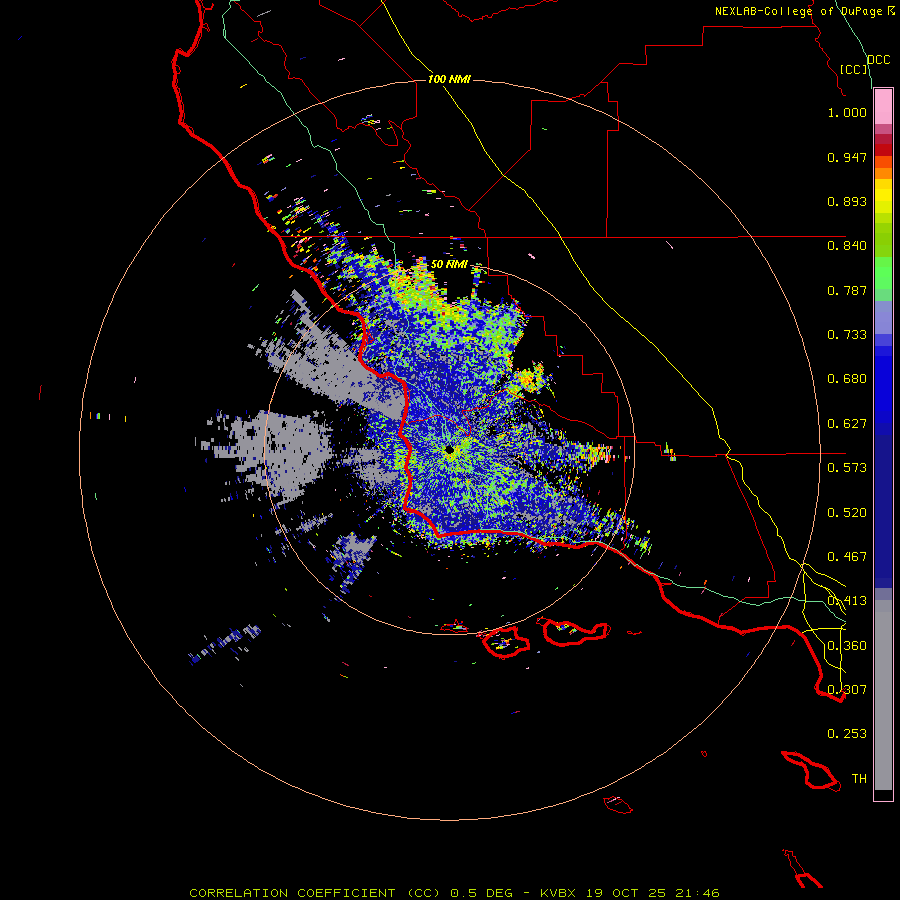
Task: Select the 0.307 legend value
Action: 847,690
